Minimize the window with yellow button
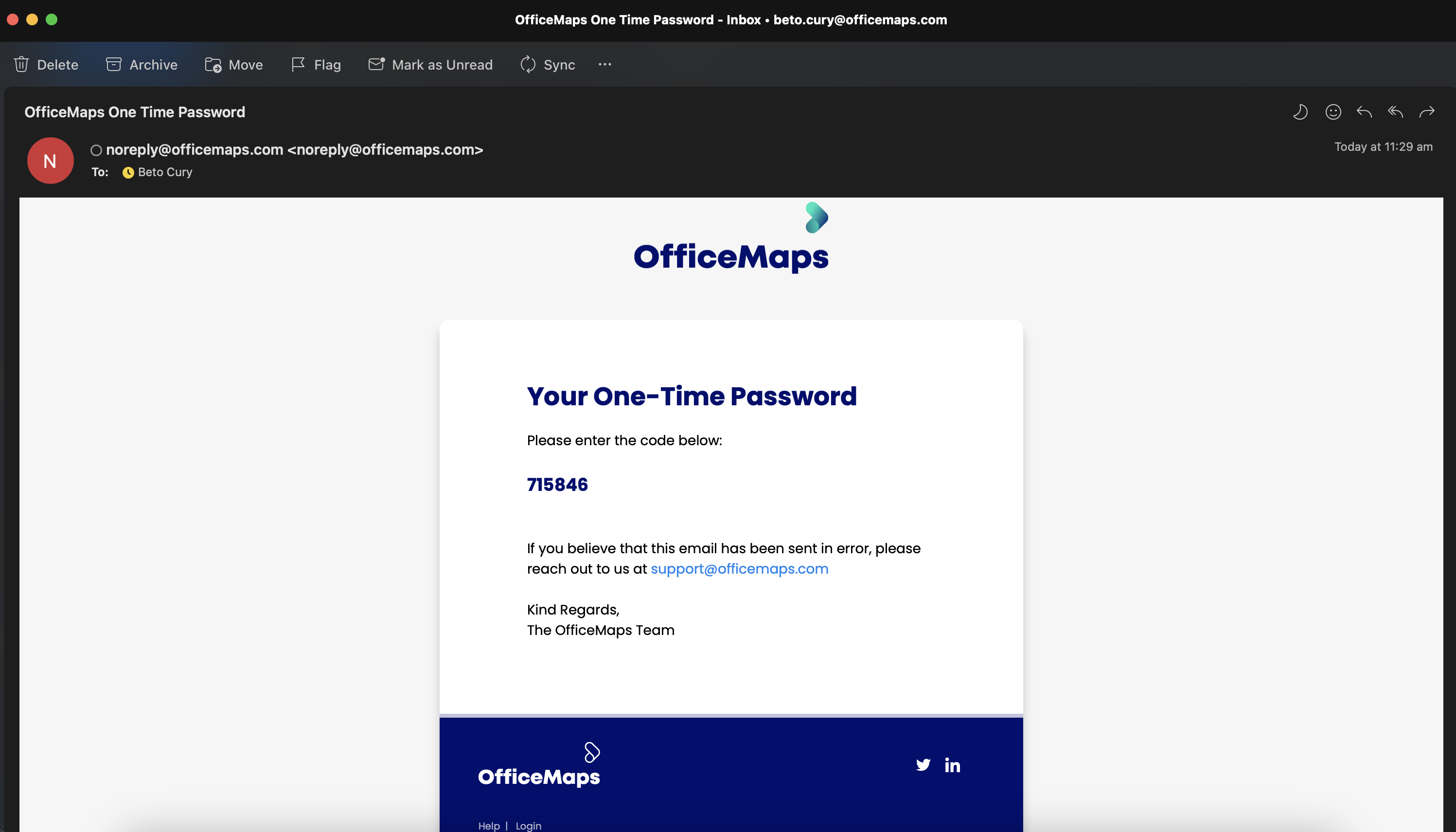Screen dimensions: 1456x832 32,19
